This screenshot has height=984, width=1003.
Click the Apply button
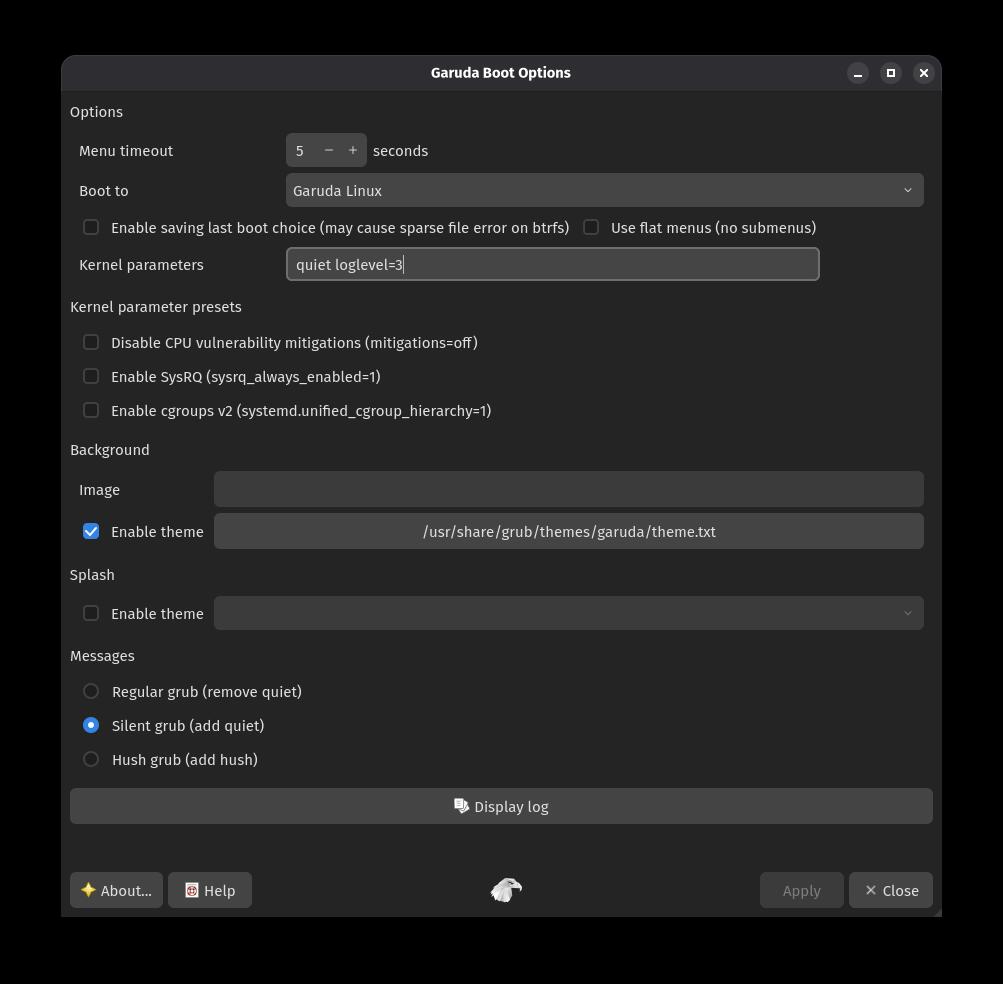coord(802,890)
